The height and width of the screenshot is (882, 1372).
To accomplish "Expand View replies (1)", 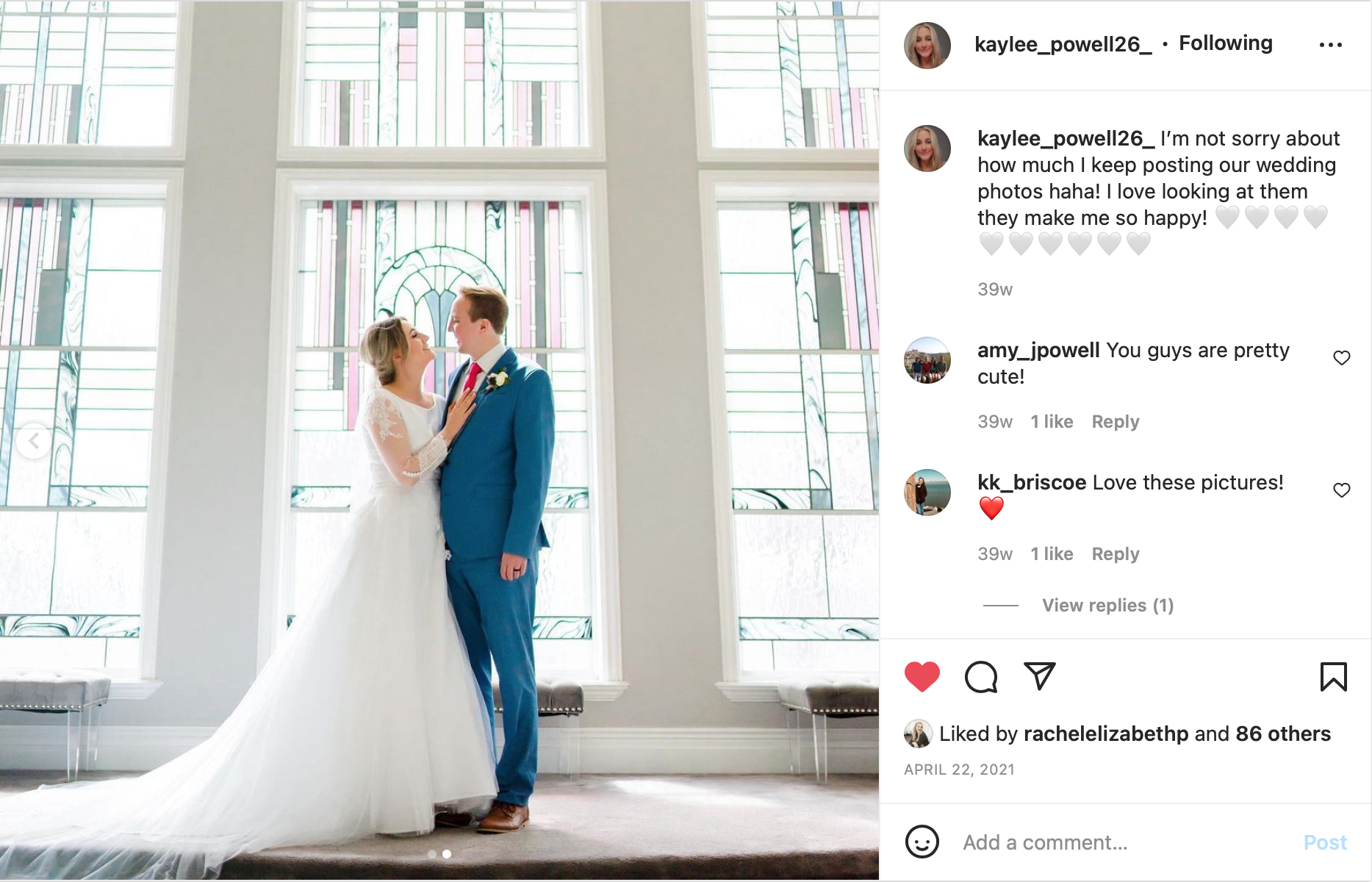I will tap(1107, 605).
